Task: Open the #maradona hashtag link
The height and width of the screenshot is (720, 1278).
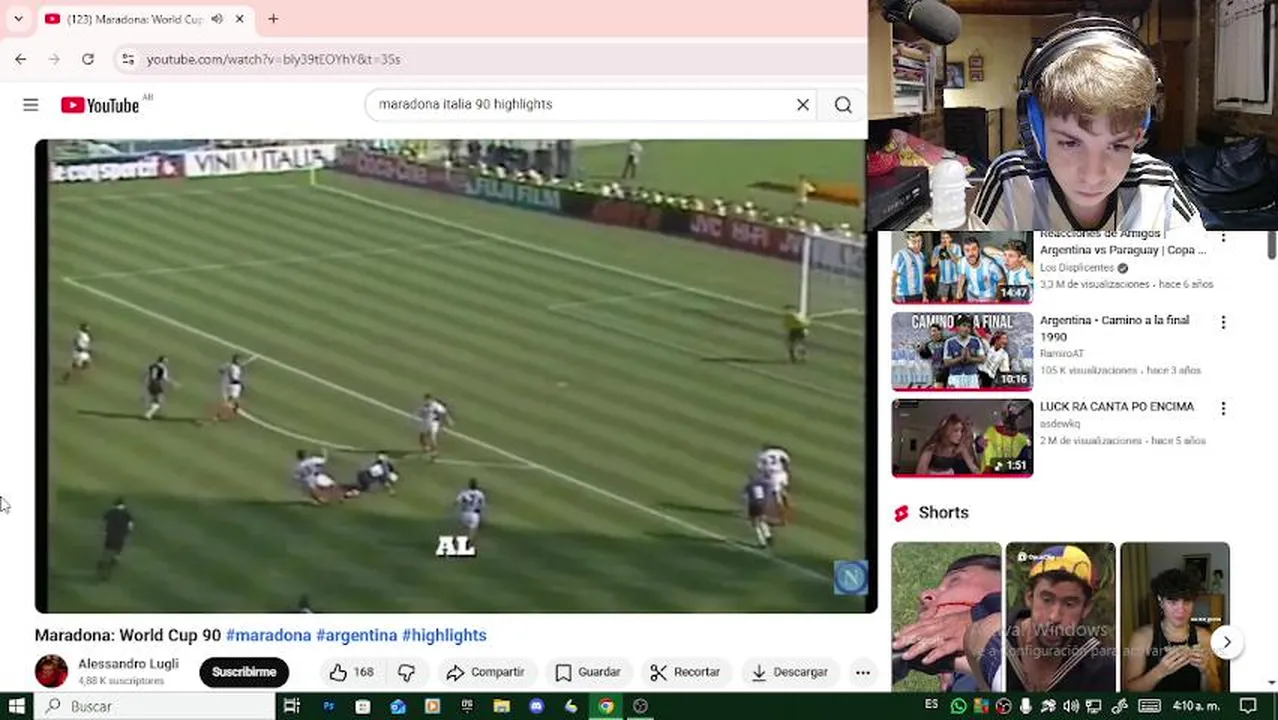Action: 268,635
